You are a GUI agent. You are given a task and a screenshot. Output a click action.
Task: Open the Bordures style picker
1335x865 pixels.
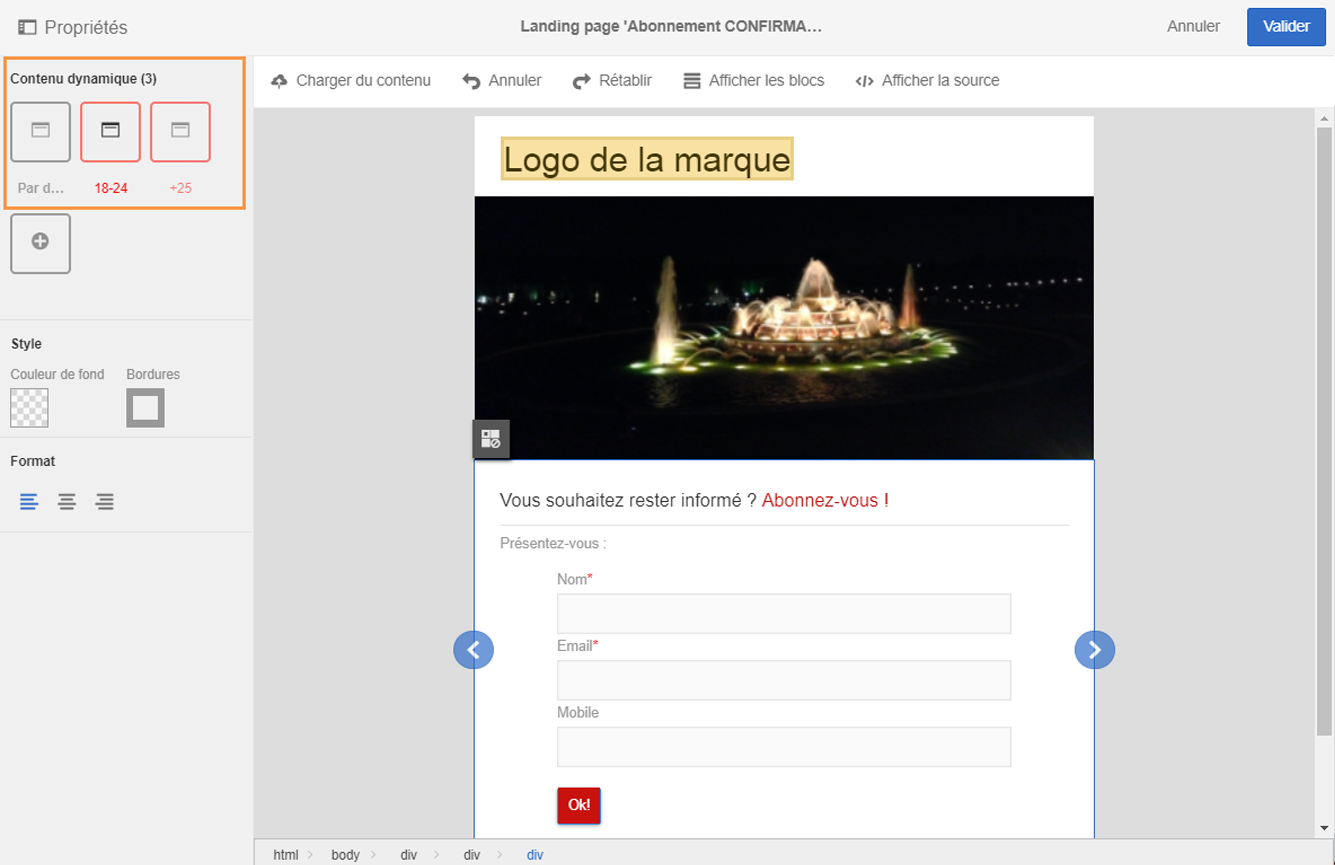(145, 408)
